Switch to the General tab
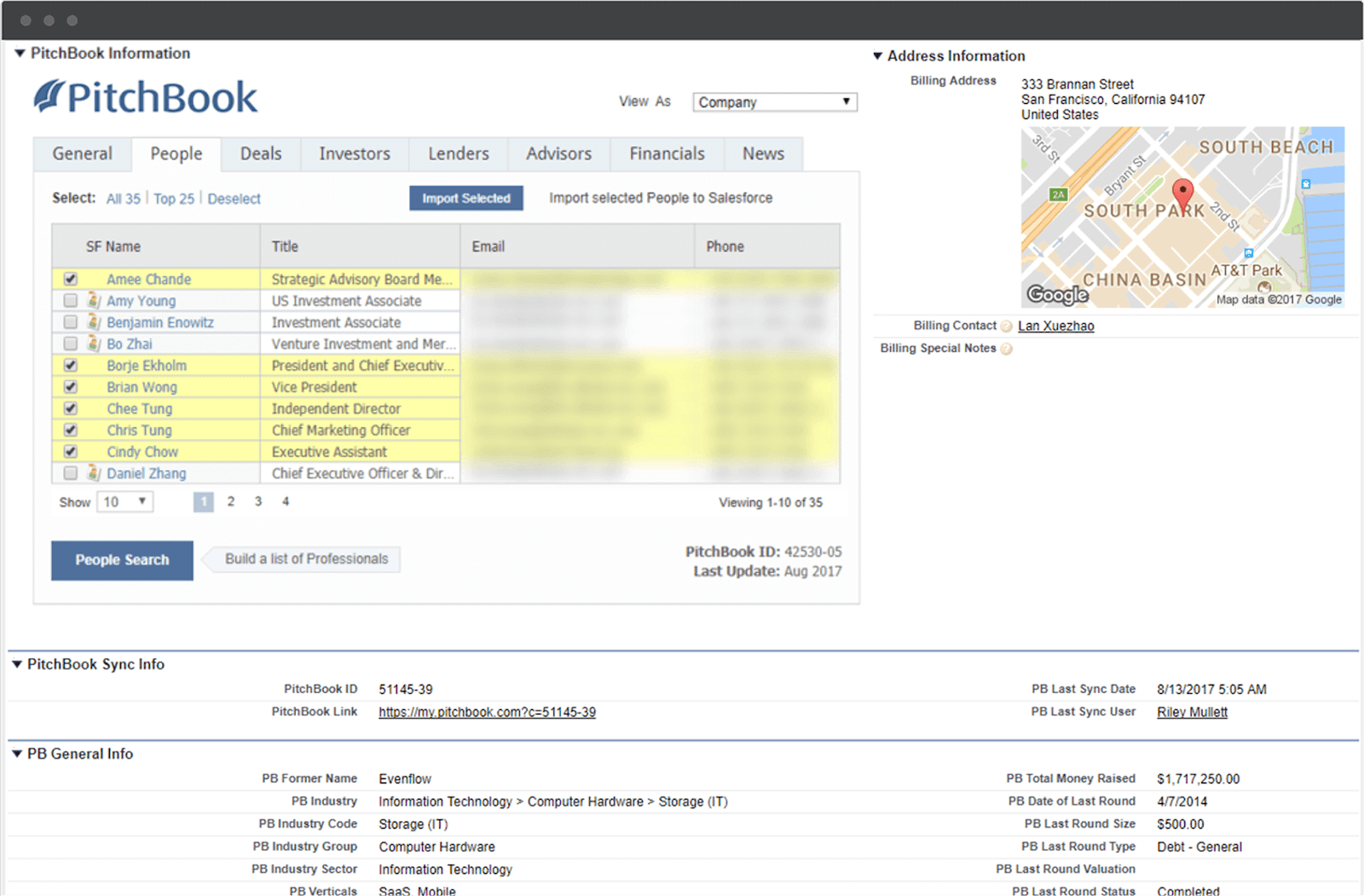The height and width of the screenshot is (896, 1364). tap(83, 154)
